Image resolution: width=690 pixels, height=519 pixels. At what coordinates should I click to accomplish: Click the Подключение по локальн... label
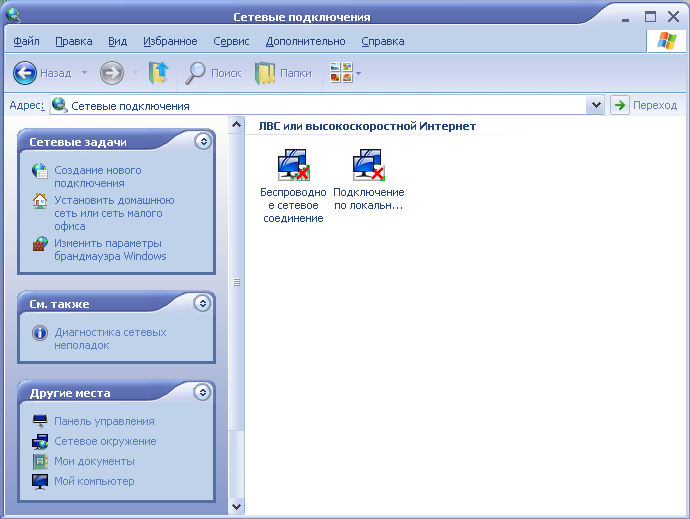click(369, 199)
